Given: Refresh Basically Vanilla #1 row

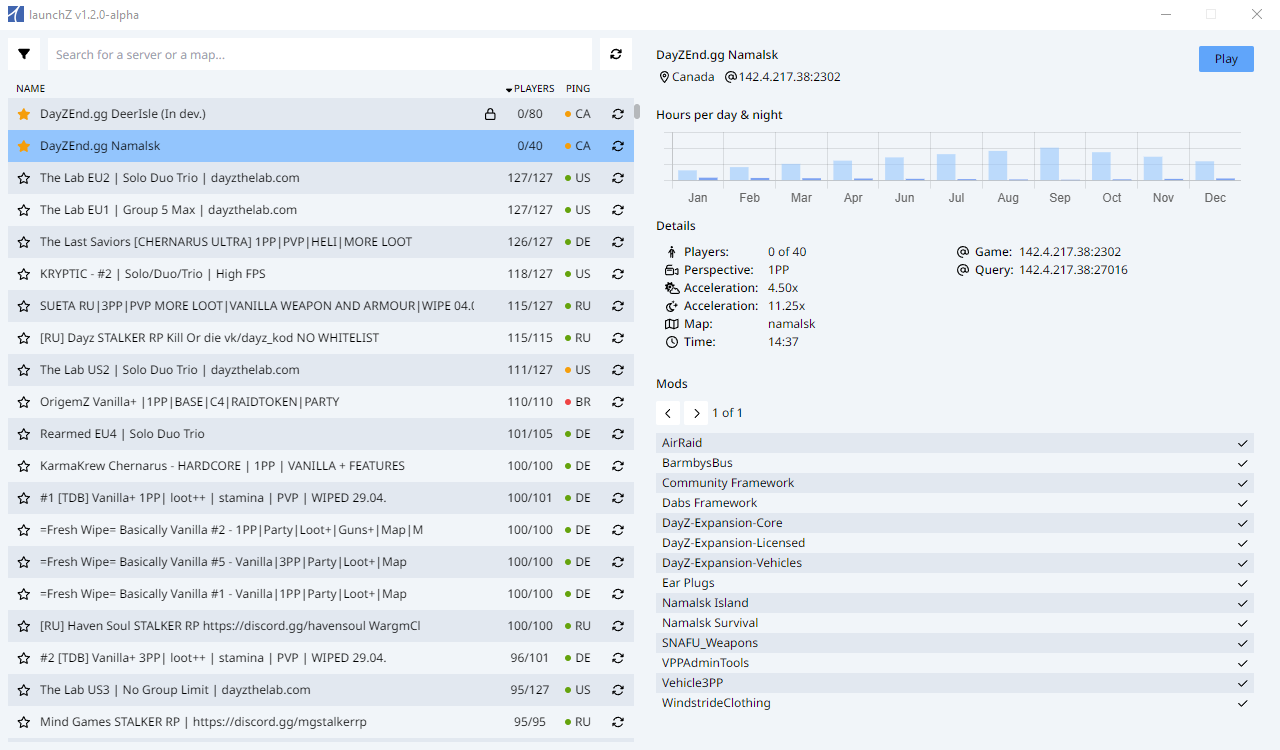Looking at the screenshot, I should 618,594.
